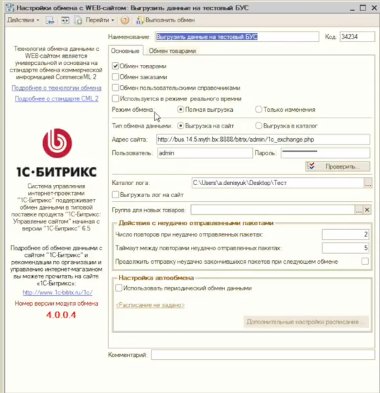This screenshot has width=380, height=393.
Task: Click the second toolbar icon before Перейти
Action: point(65,20)
